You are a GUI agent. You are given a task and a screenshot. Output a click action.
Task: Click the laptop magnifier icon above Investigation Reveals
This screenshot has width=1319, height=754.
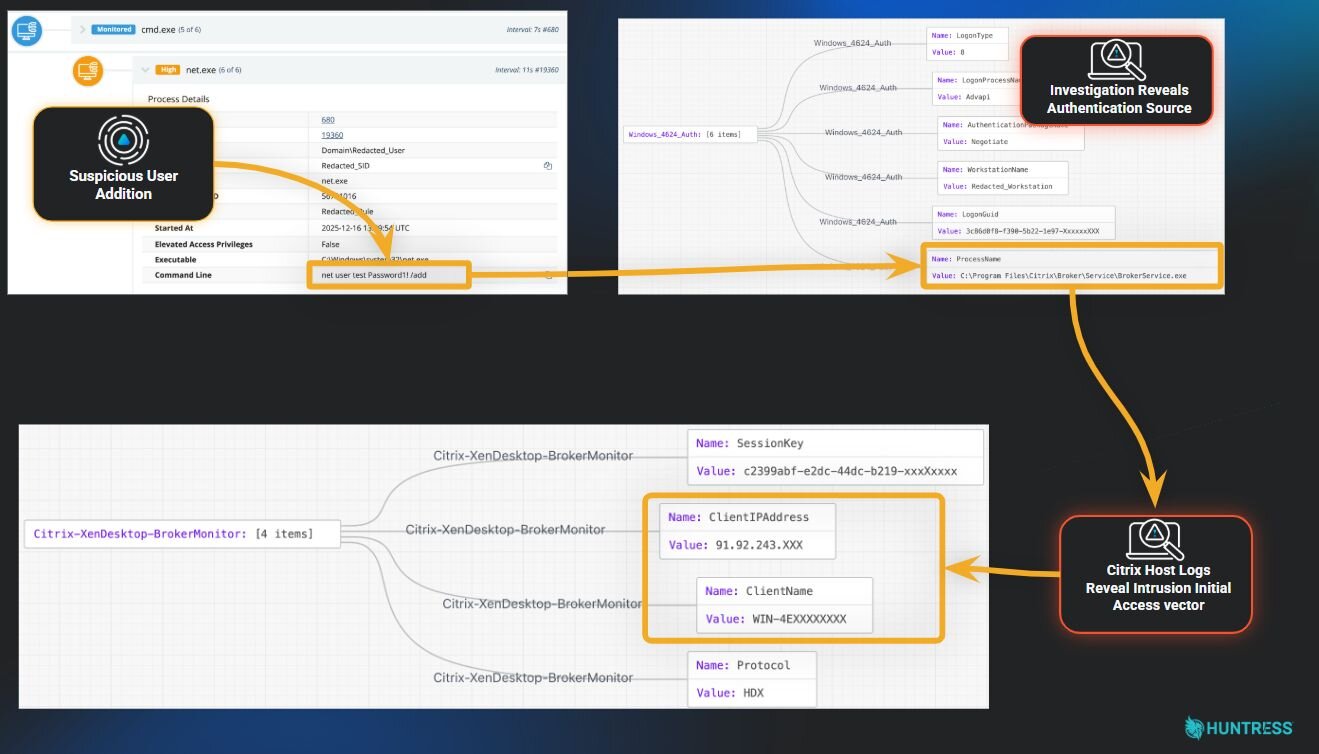coord(1118,61)
